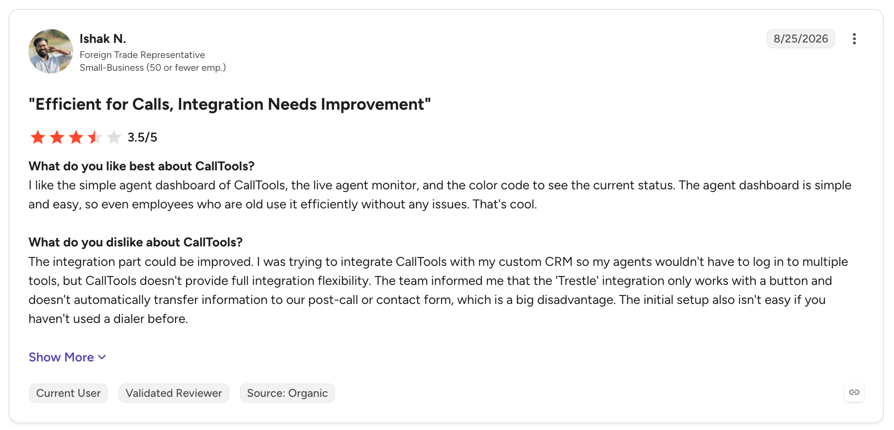
Task: Click the 3.5/5 rating score
Action: [x=143, y=137]
